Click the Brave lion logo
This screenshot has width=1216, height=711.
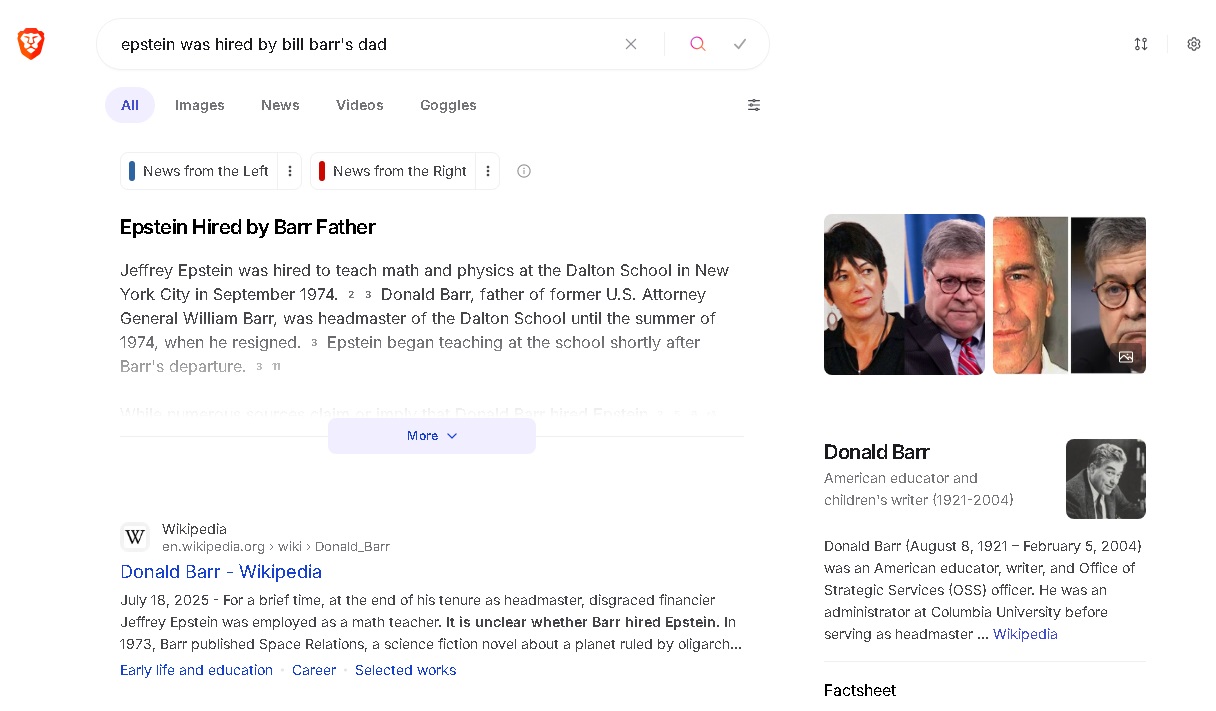coord(31,44)
